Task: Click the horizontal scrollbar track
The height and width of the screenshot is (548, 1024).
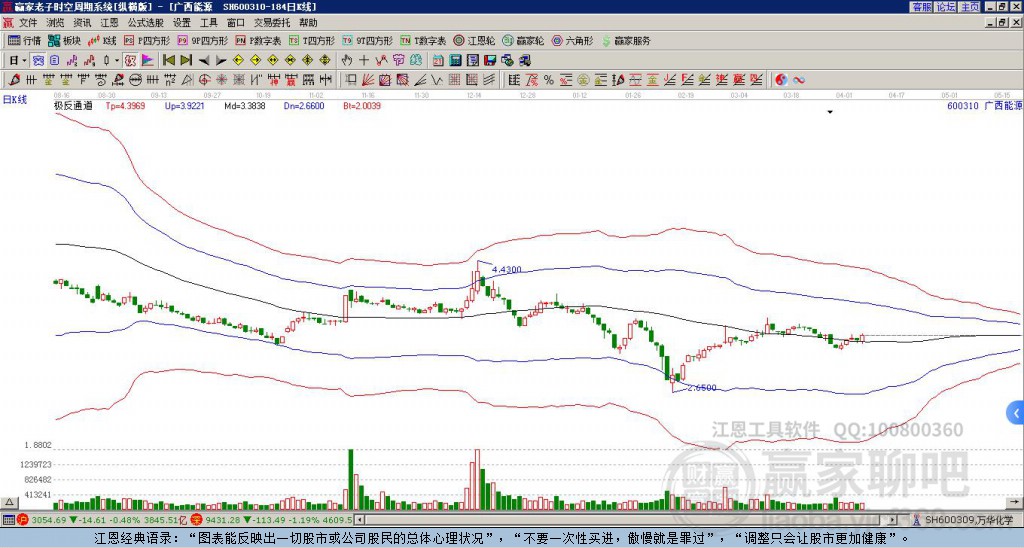Action: [x=626, y=520]
